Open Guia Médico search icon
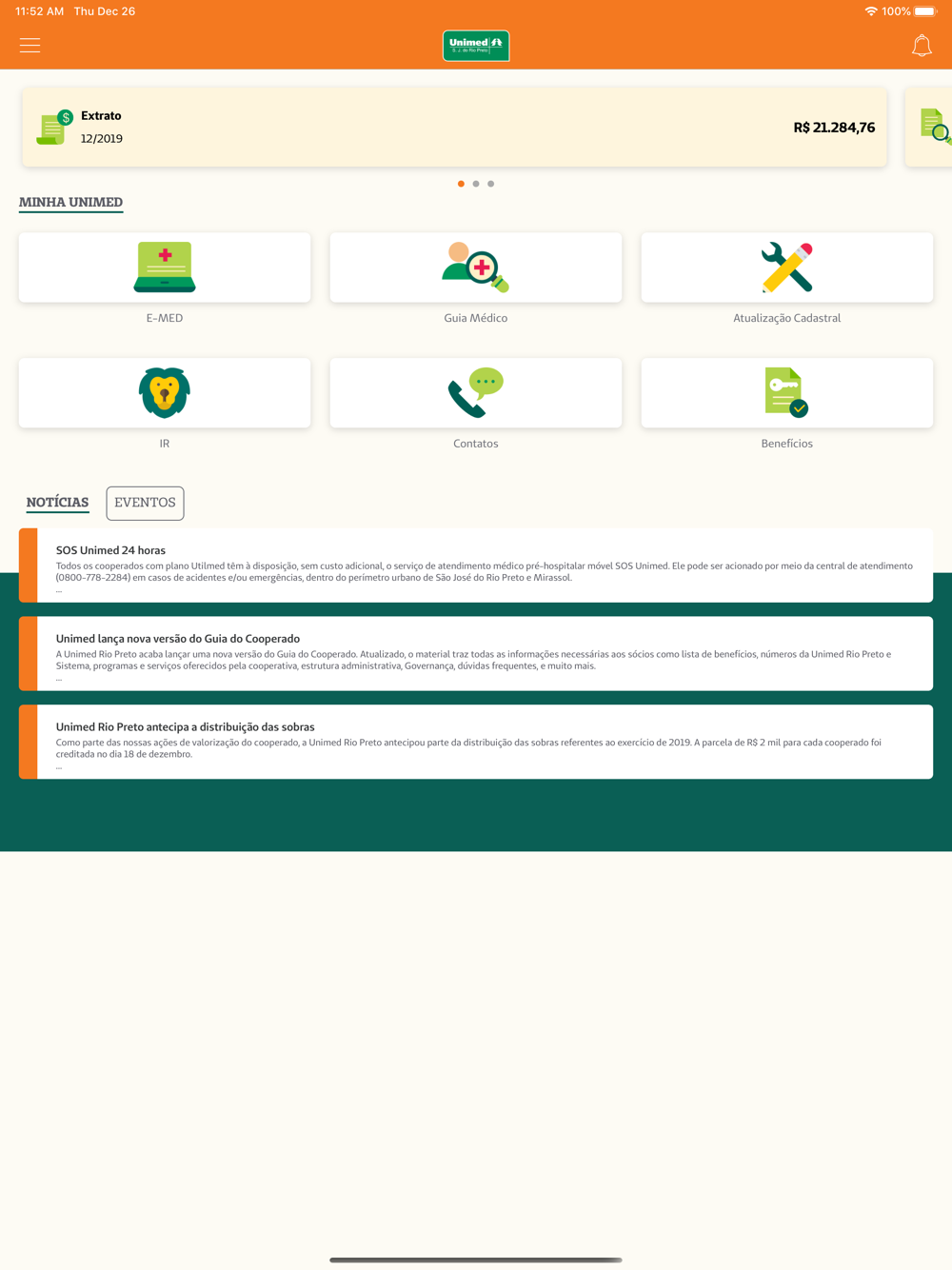952x1270 pixels. [x=476, y=268]
